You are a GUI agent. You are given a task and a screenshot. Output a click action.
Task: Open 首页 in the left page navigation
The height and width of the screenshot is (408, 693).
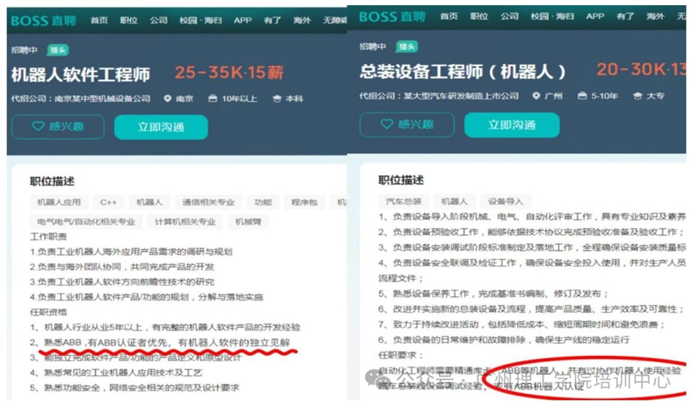pos(98,20)
